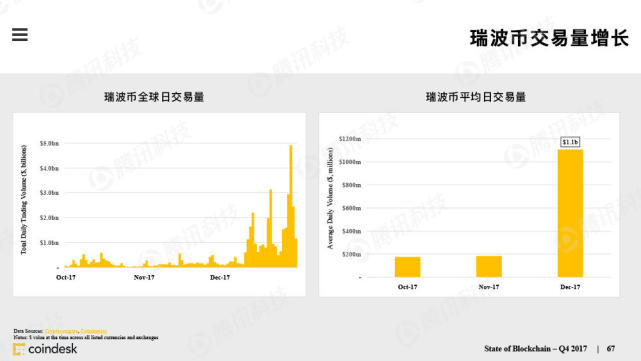Select the $1.1b data label

click(x=570, y=142)
